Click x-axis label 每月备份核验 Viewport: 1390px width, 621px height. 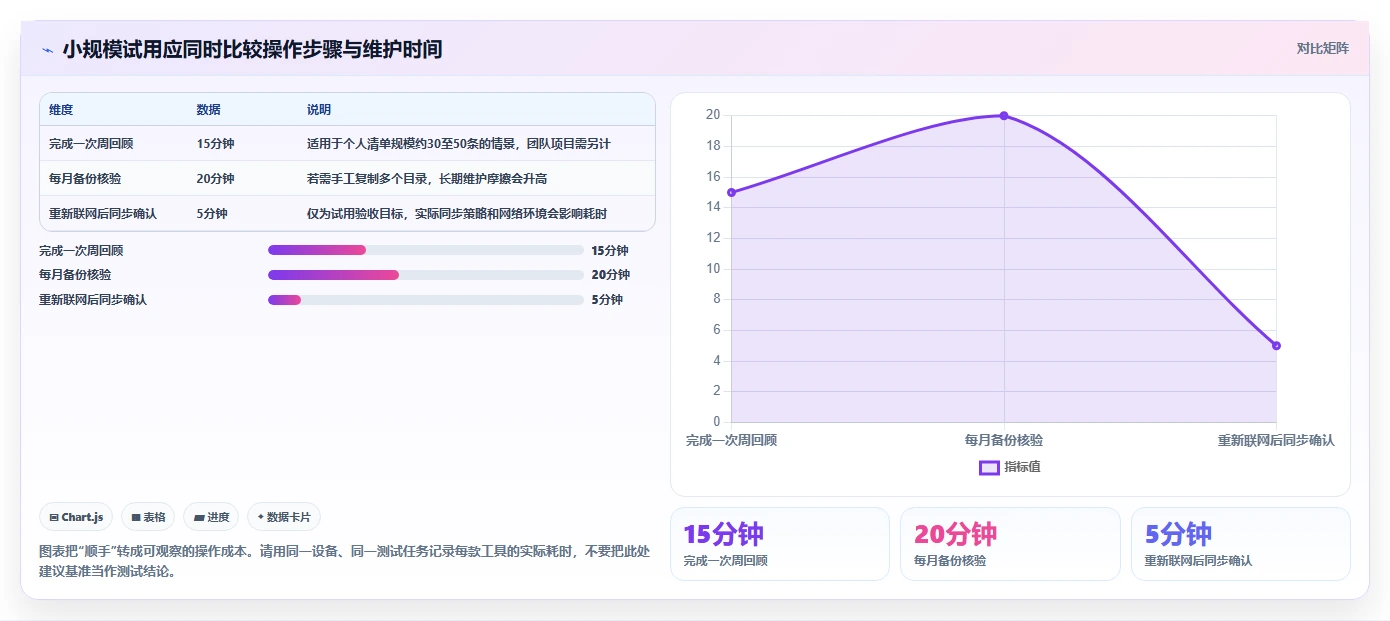click(x=1004, y=440)
